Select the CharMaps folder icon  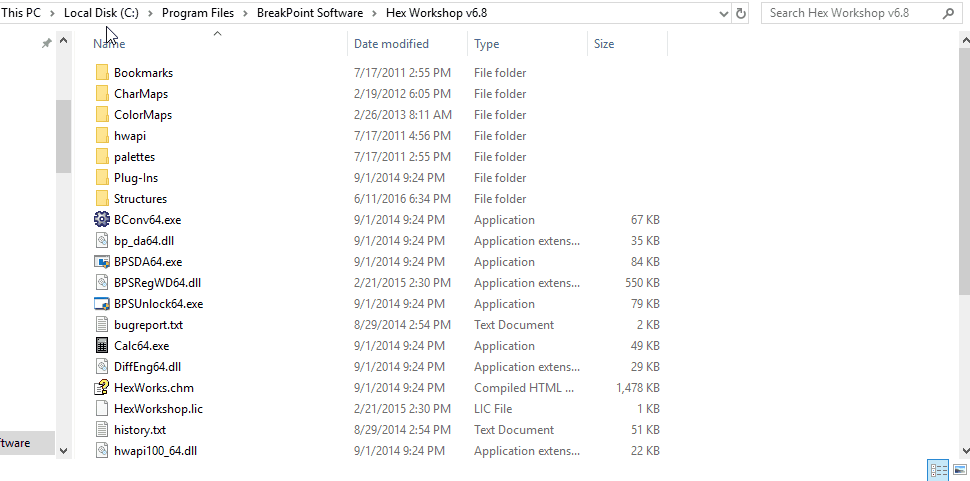coord(102,93)
